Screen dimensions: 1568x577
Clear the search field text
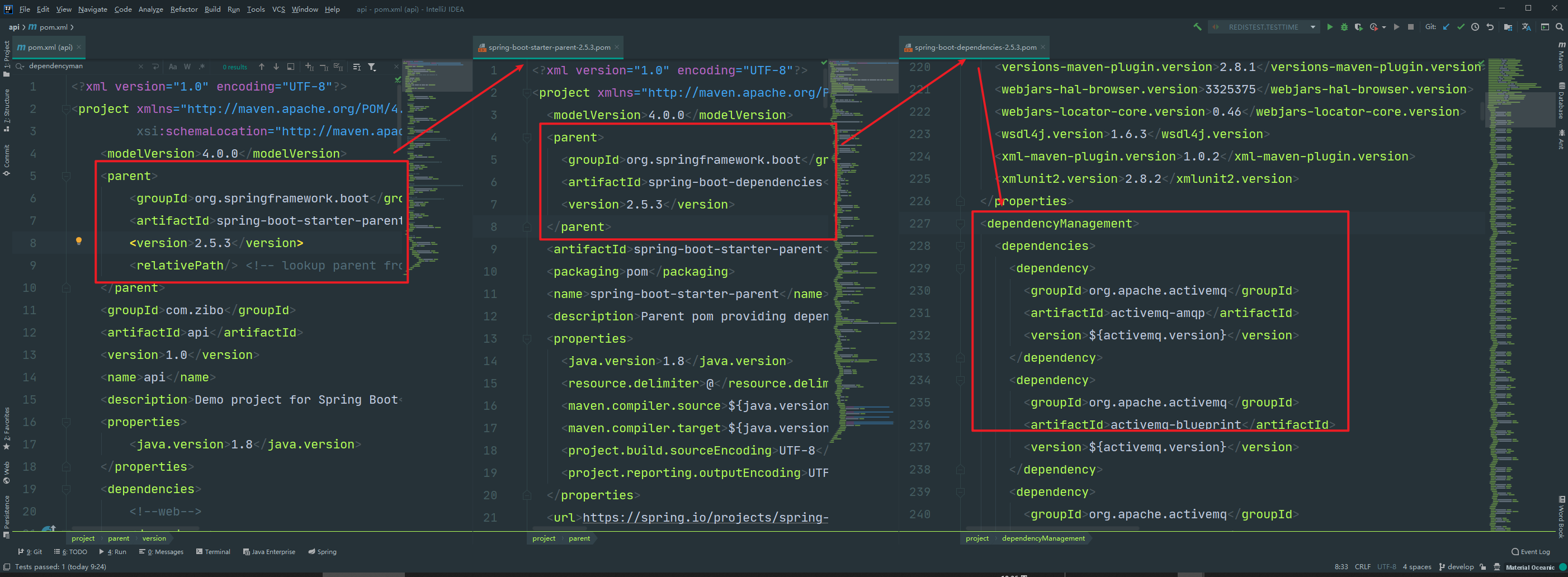pyautogui.click(x=140, y=67)
